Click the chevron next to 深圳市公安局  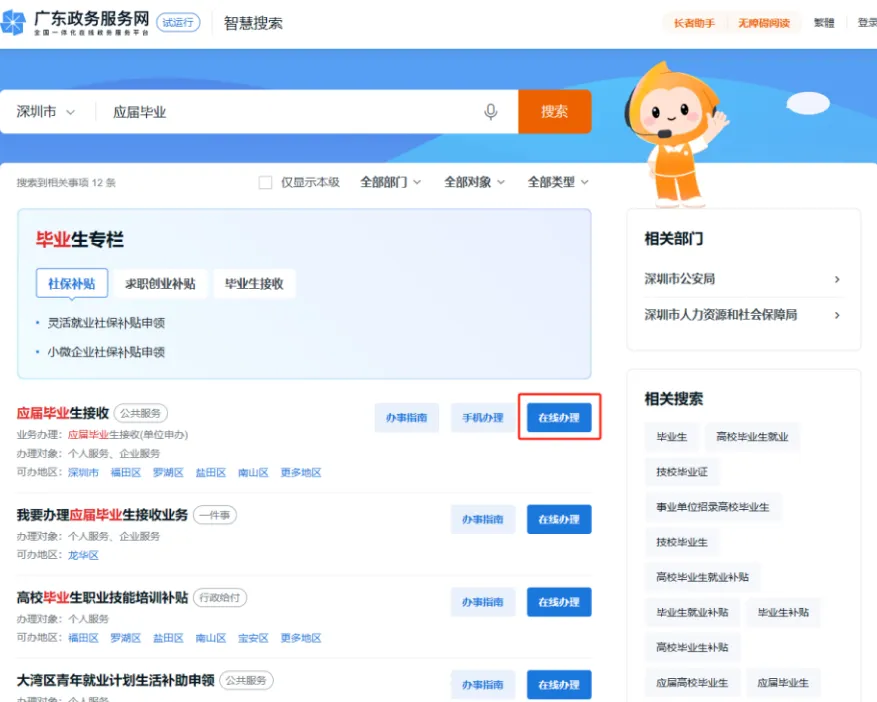[x=837, y=279]
